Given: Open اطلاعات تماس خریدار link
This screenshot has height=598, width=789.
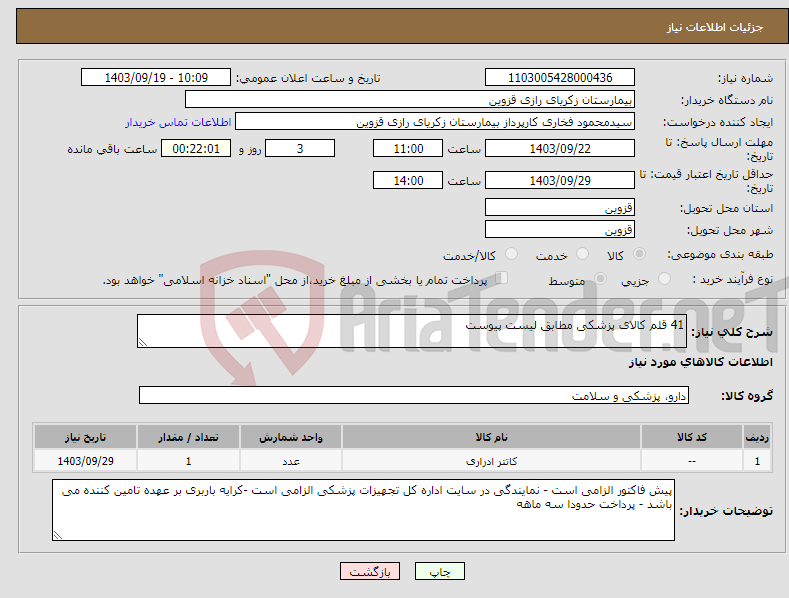Looking at the screenshot, I should (178, 122).
